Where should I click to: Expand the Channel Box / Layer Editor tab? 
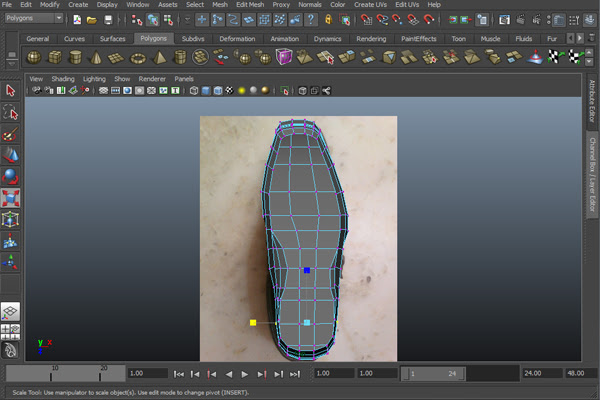[x=592, y=175]
